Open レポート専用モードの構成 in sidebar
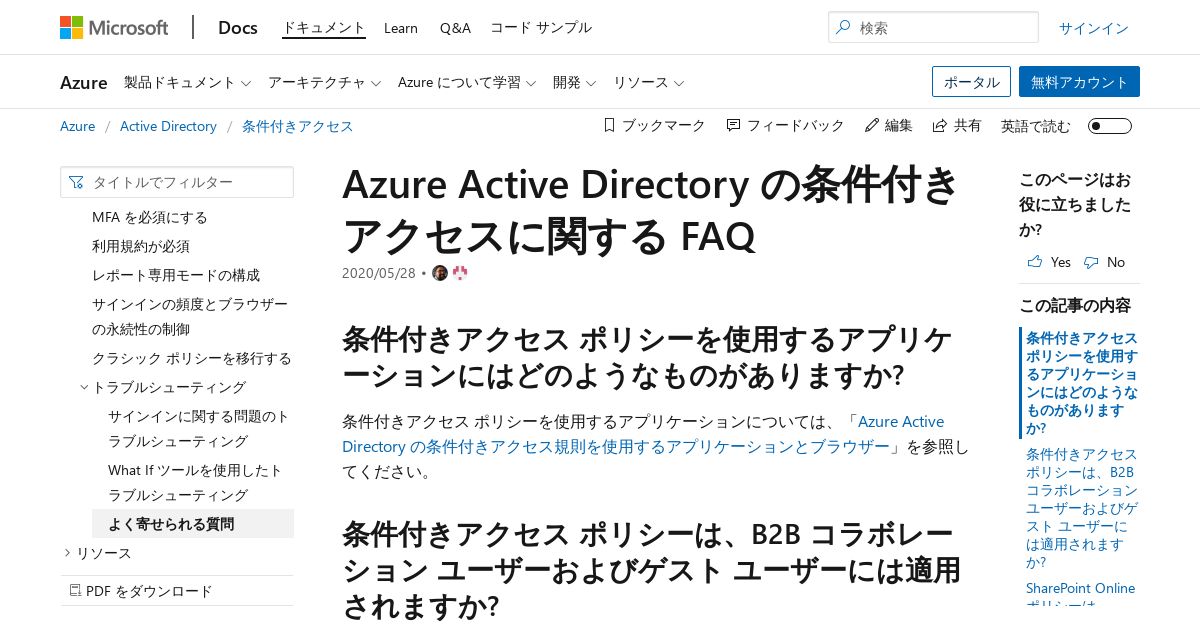The width and height of the screenshot is (1200, 630). [x=176, y=275]
